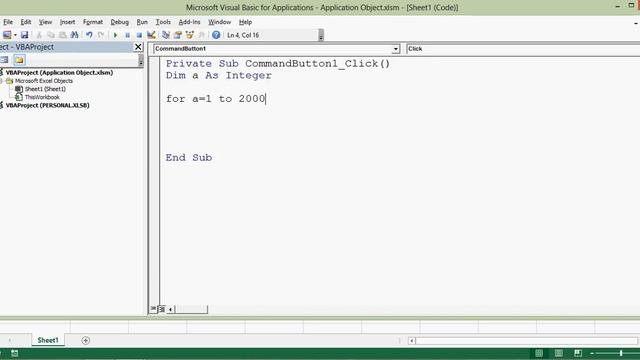640x360 pixels.
Task: Switch to Page Layout view in status bar
Action: [558, 353]
